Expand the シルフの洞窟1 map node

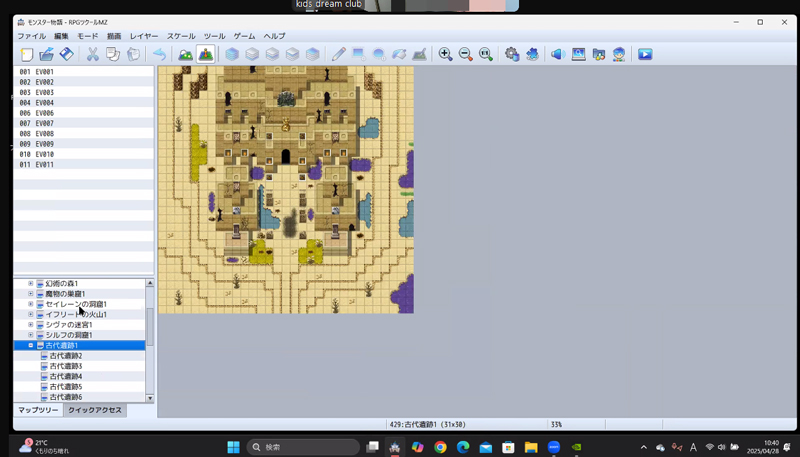point(31,335)
